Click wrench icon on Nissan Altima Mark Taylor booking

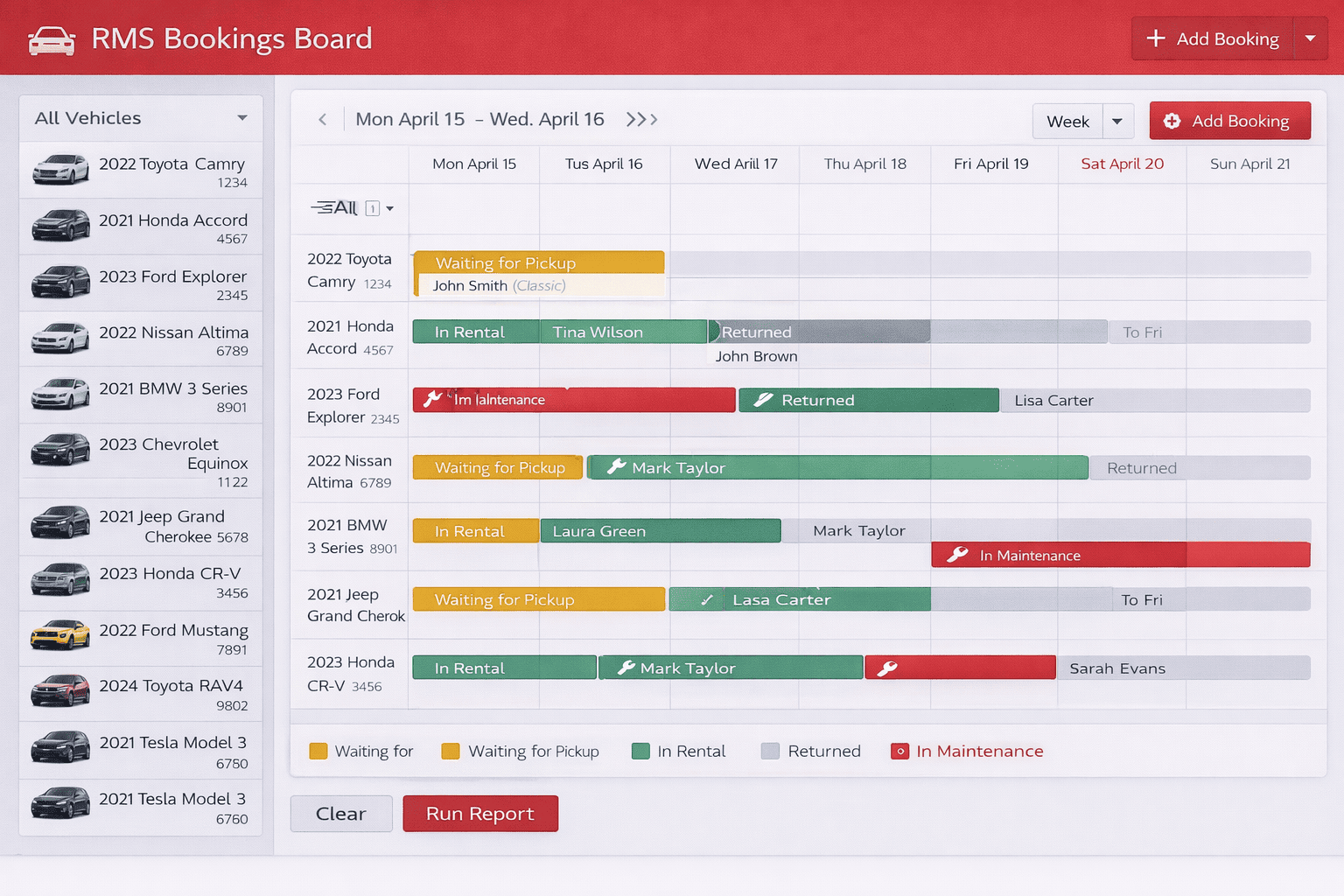click(616, 467)
